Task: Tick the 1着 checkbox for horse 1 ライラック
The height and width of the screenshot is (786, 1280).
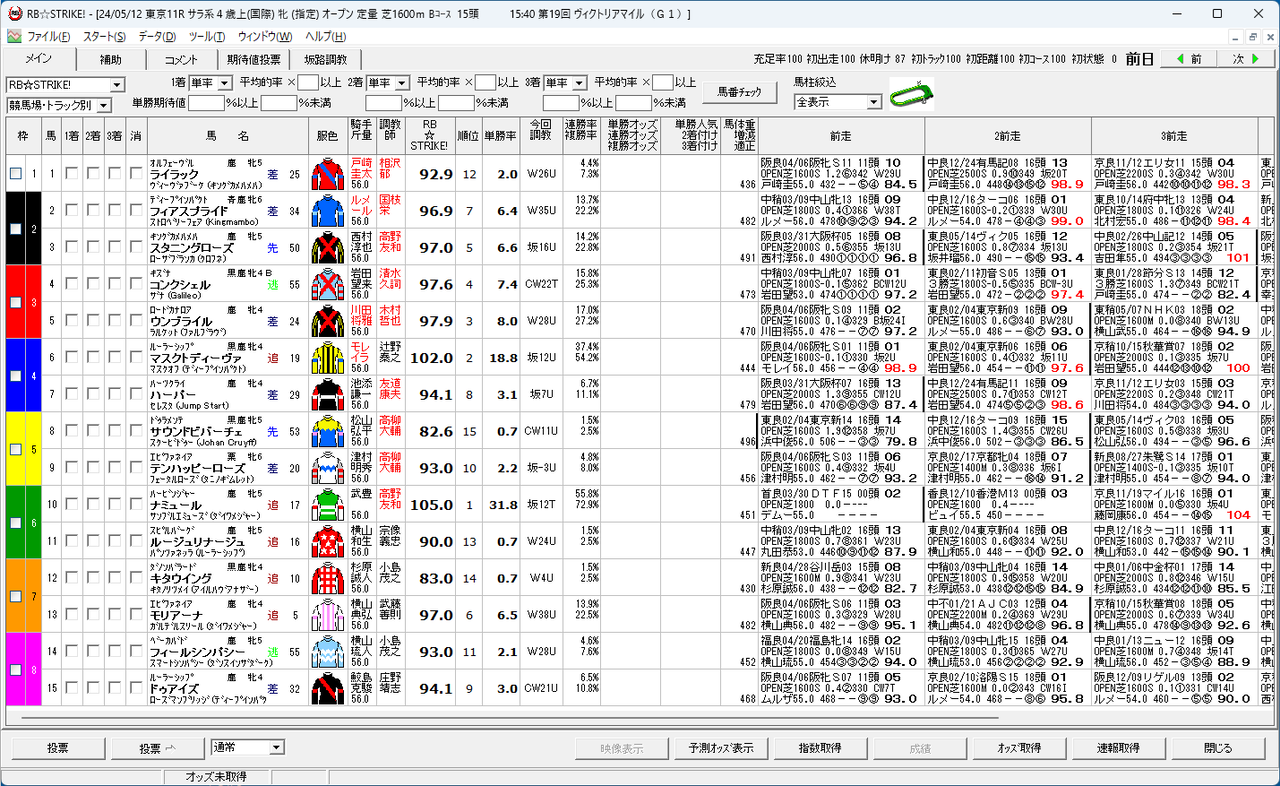Action: [x=72, y=174]
